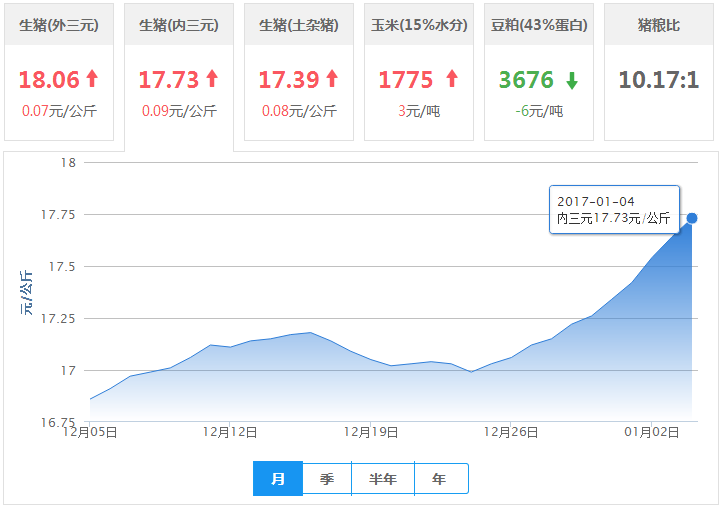Viewport: 724px width, 511px height.
Task: Switch chart range to 季
Action: coord(327,479)
